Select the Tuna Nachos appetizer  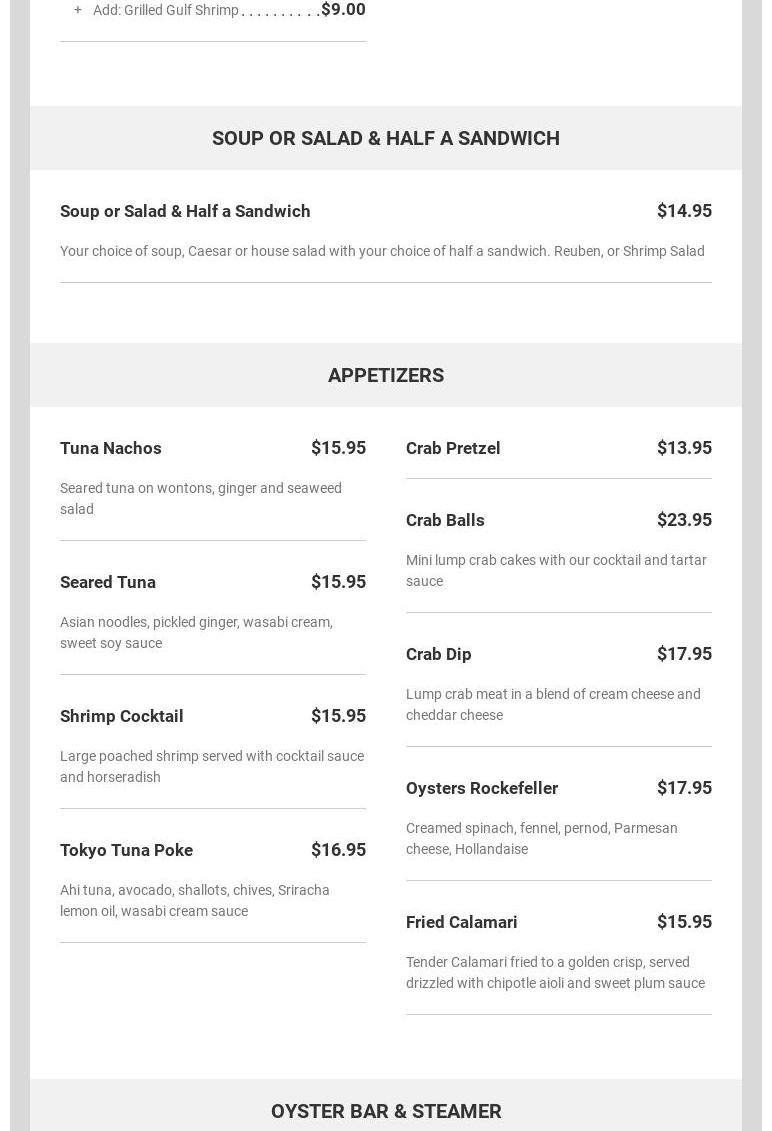[111, 448]
